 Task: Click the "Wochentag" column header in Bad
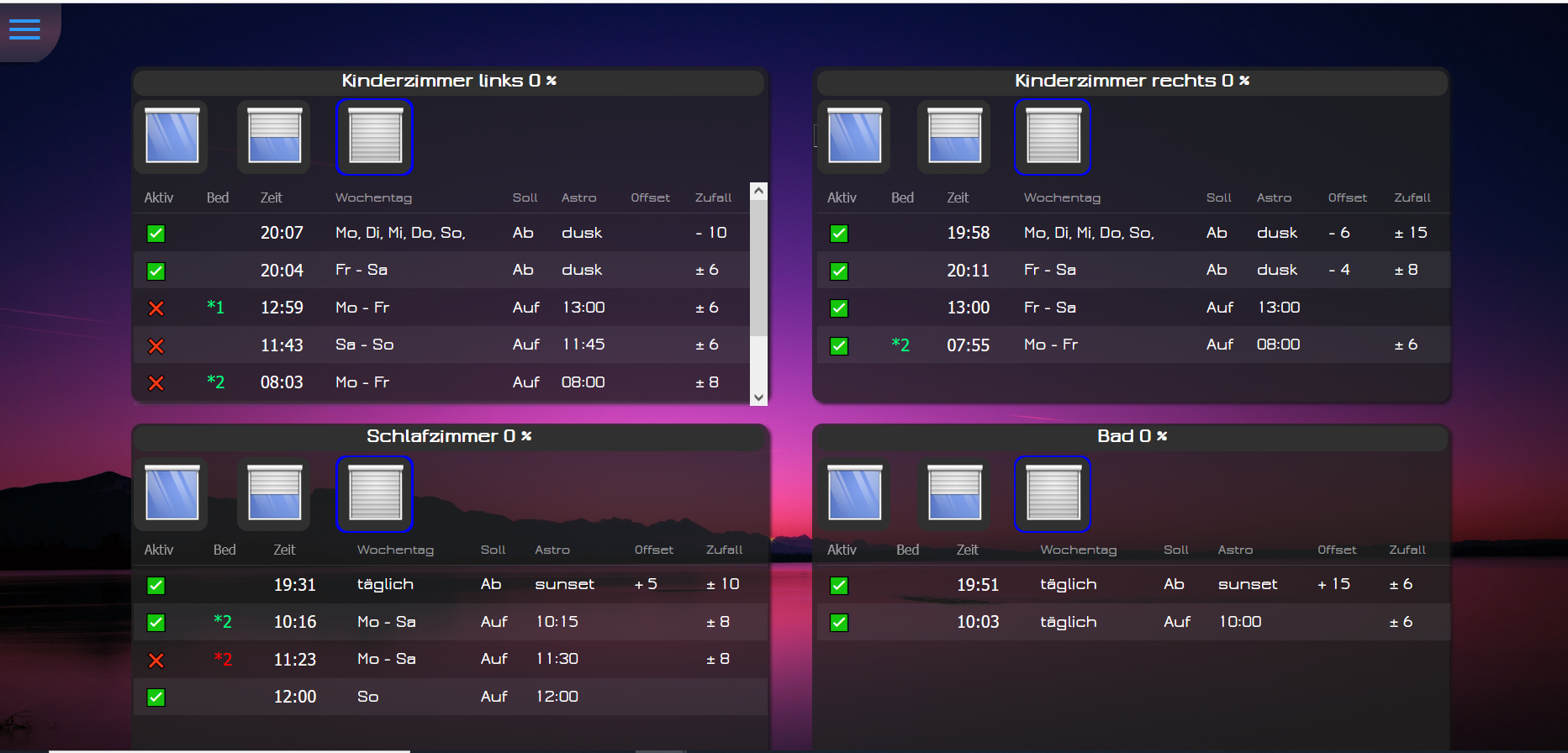coord(1079,550)
